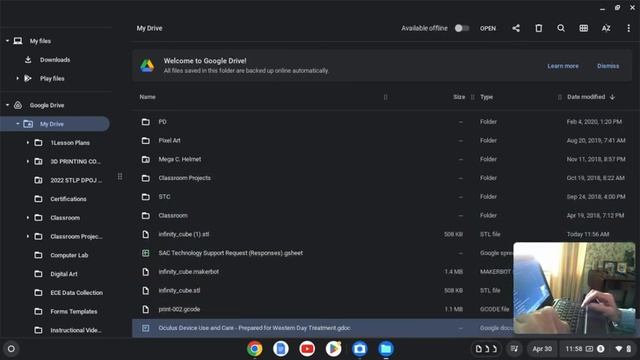This screenshot has height=360, width=640.
Task: Launch Chrome from the shelf
Action: click(x=254, y=349)
